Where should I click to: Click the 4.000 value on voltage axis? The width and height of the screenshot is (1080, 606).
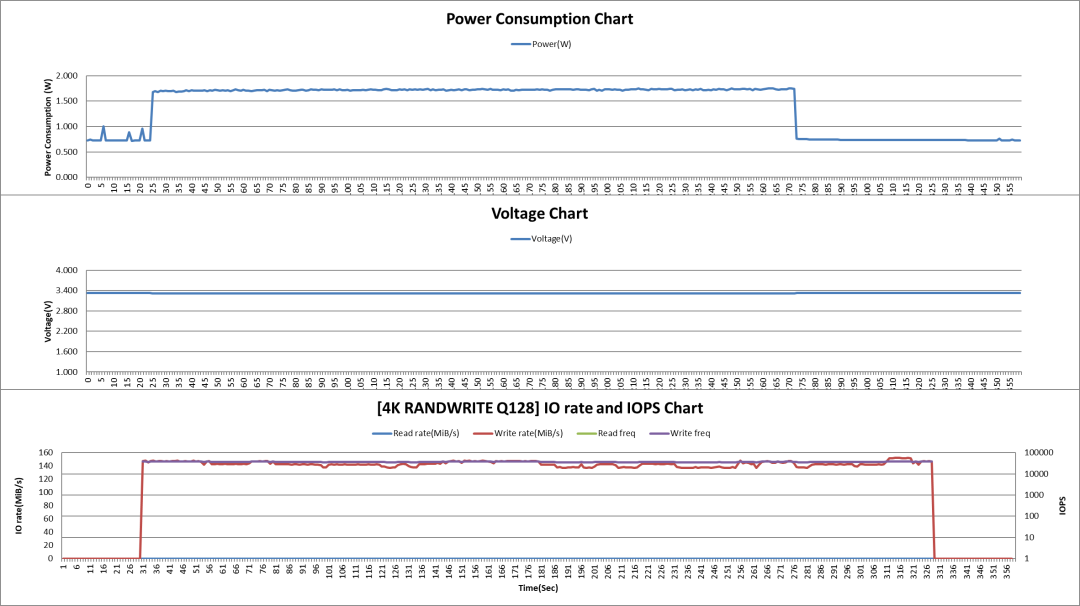(67, 271)
